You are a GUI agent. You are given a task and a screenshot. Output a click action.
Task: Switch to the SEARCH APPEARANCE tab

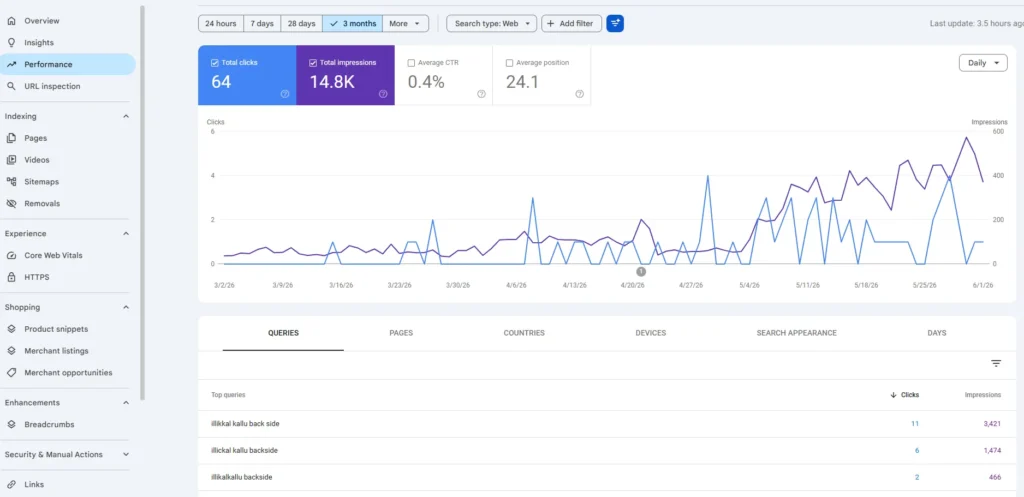(x=797, y=333)
